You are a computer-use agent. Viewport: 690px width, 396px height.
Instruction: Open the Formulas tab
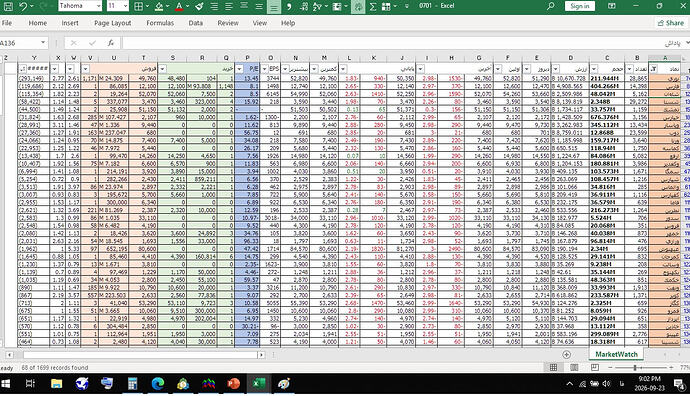pos(160,23)
